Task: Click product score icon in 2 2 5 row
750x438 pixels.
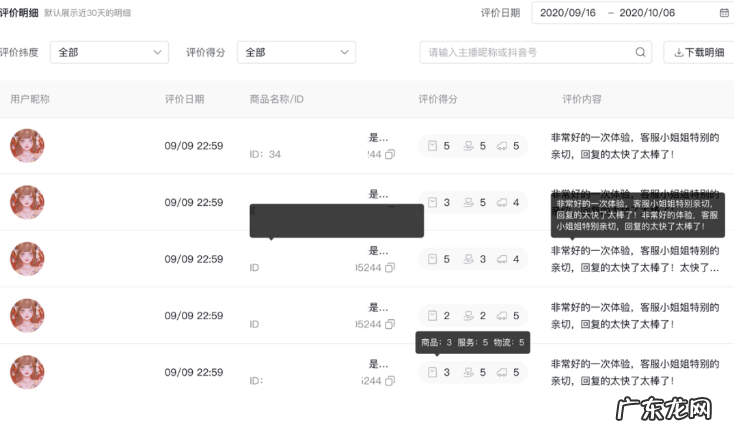Action: coord(432,316)
